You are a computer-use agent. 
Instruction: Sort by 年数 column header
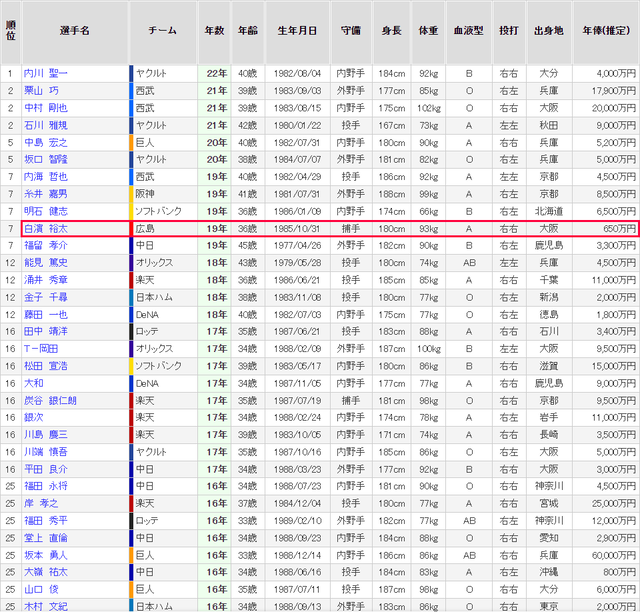215,31
